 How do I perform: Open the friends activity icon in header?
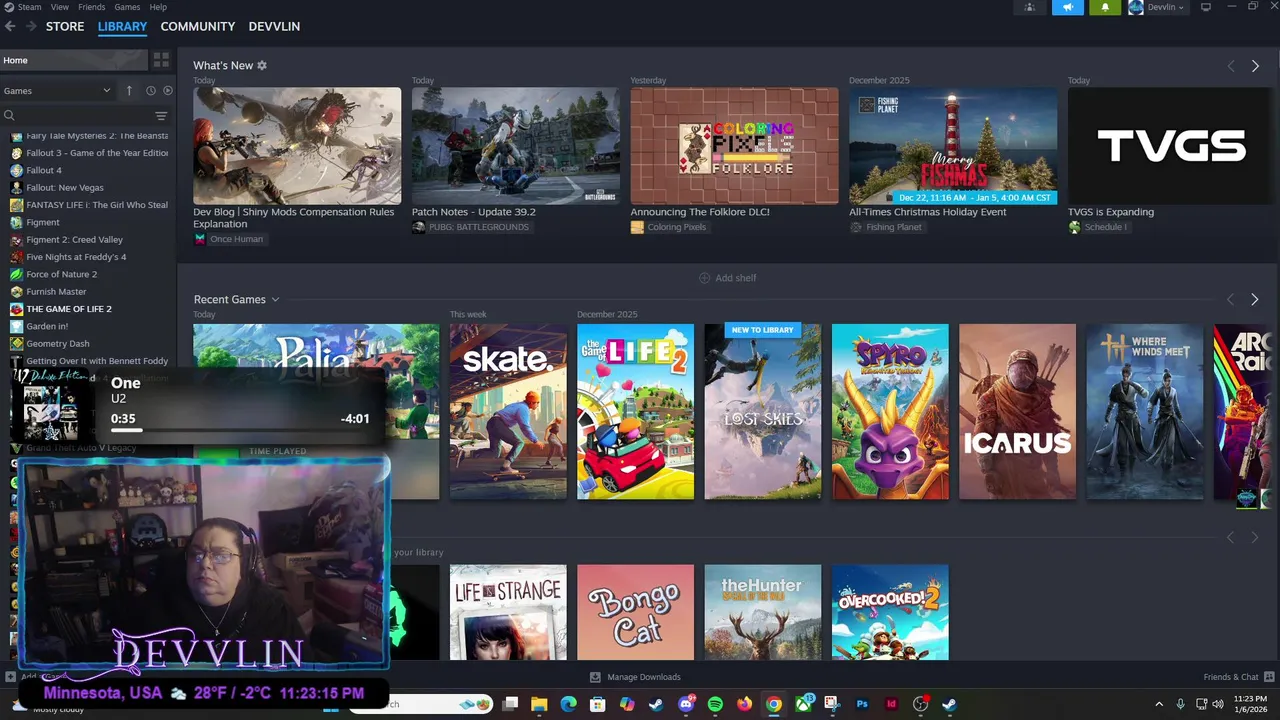coord(1029,7)
